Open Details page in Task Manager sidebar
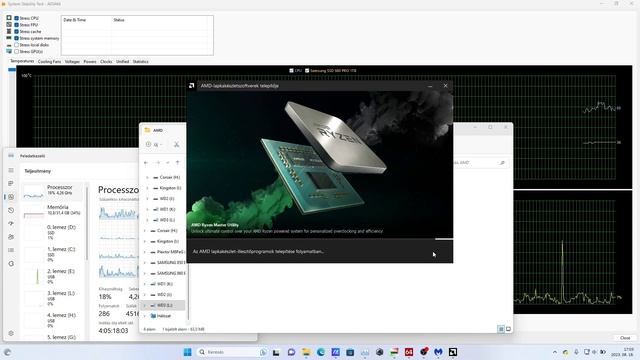This screenshot has width=640, height=360. click(11, 250)
